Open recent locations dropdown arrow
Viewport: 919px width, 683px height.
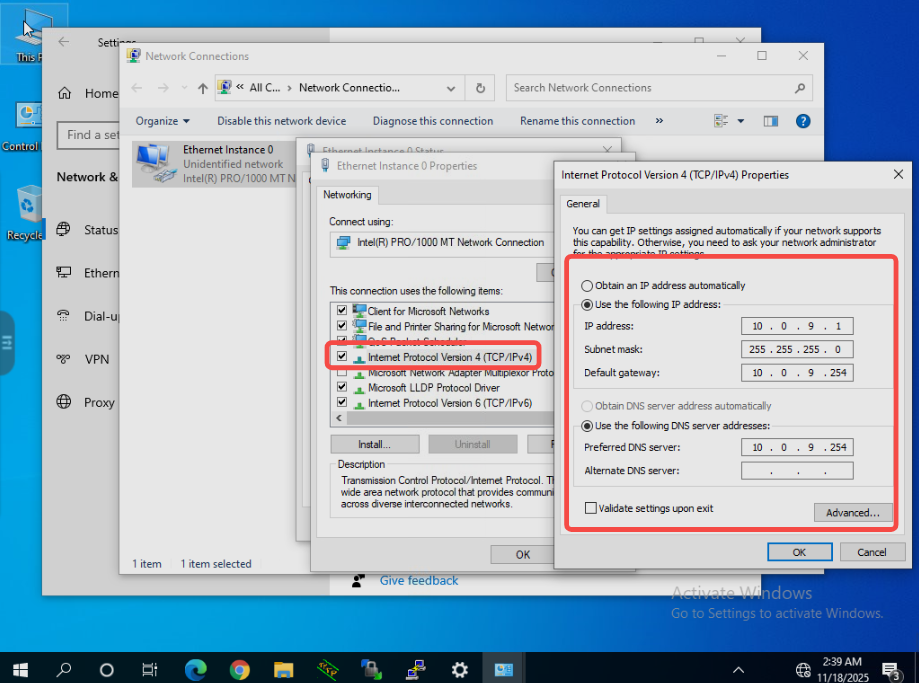pyautogui.click(x=184, y=88)
